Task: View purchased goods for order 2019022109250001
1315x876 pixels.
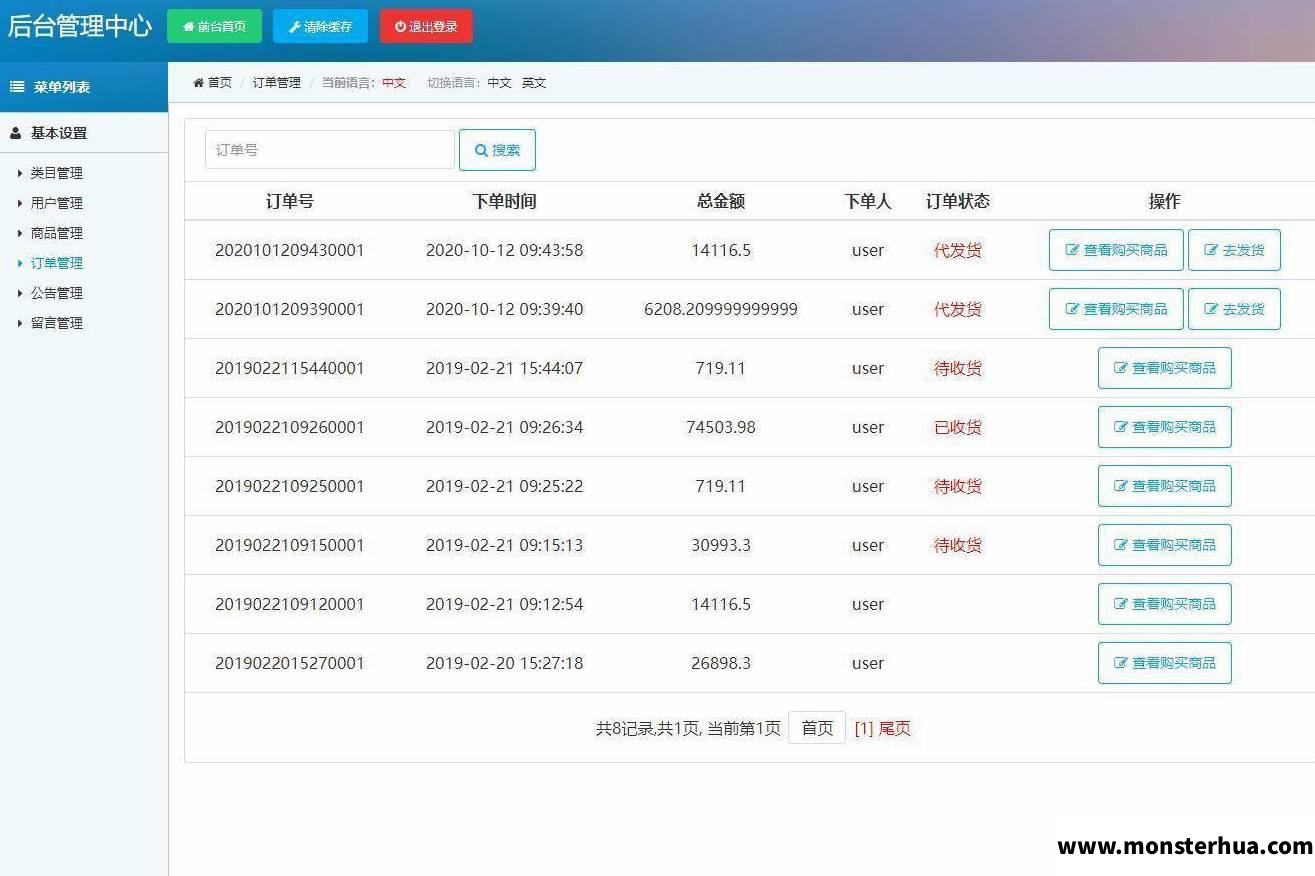Action: [x=1165, y=486]
